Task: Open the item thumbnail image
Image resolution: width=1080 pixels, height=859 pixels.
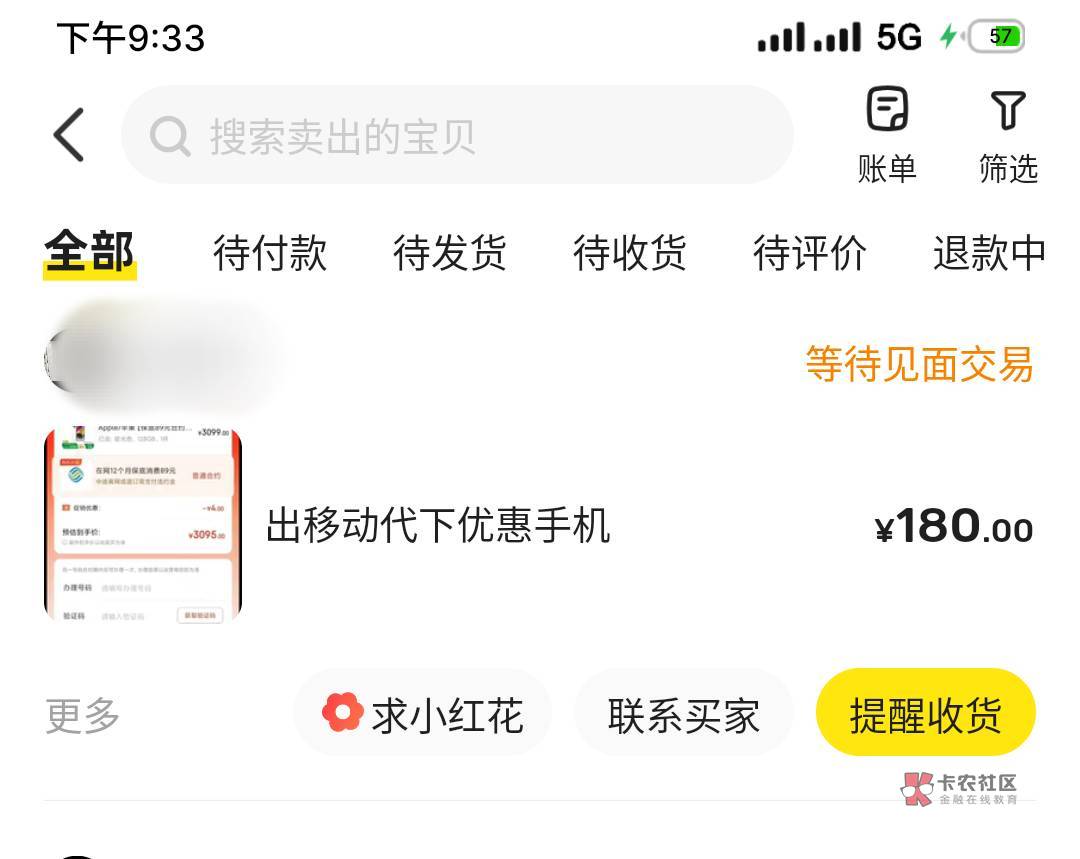Action: (143, 524)
